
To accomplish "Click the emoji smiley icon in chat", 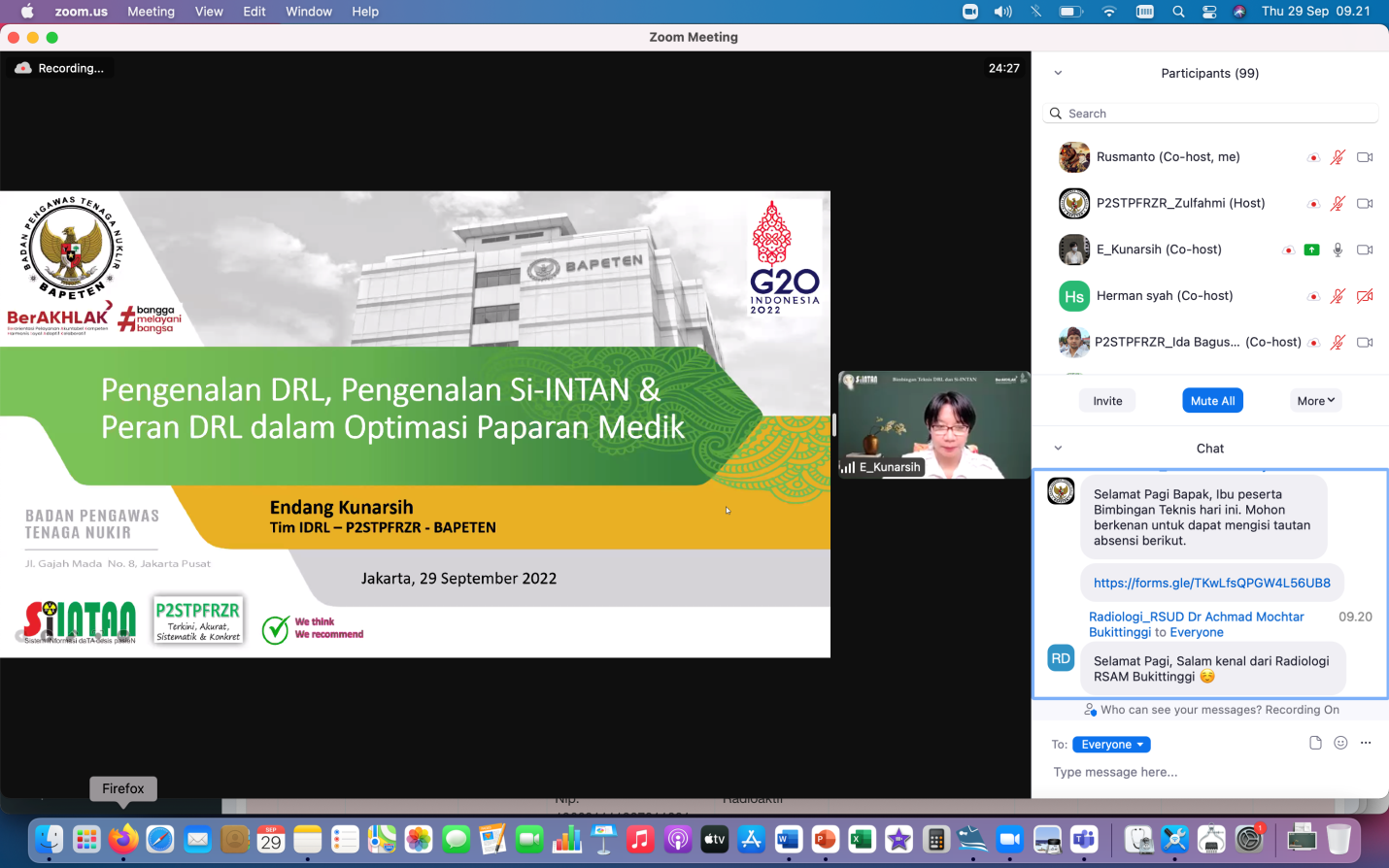I will point(1340,743).
